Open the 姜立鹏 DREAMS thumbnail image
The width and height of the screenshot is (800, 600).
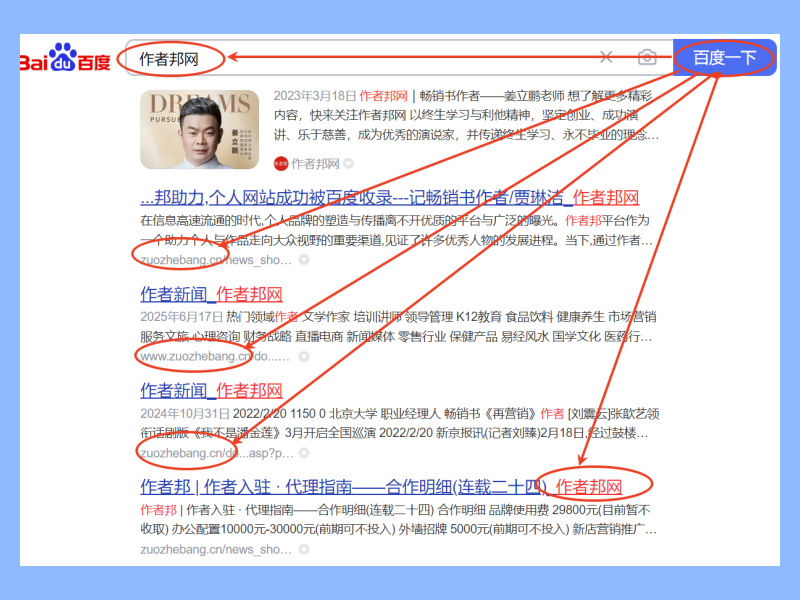tap(200, 131)
